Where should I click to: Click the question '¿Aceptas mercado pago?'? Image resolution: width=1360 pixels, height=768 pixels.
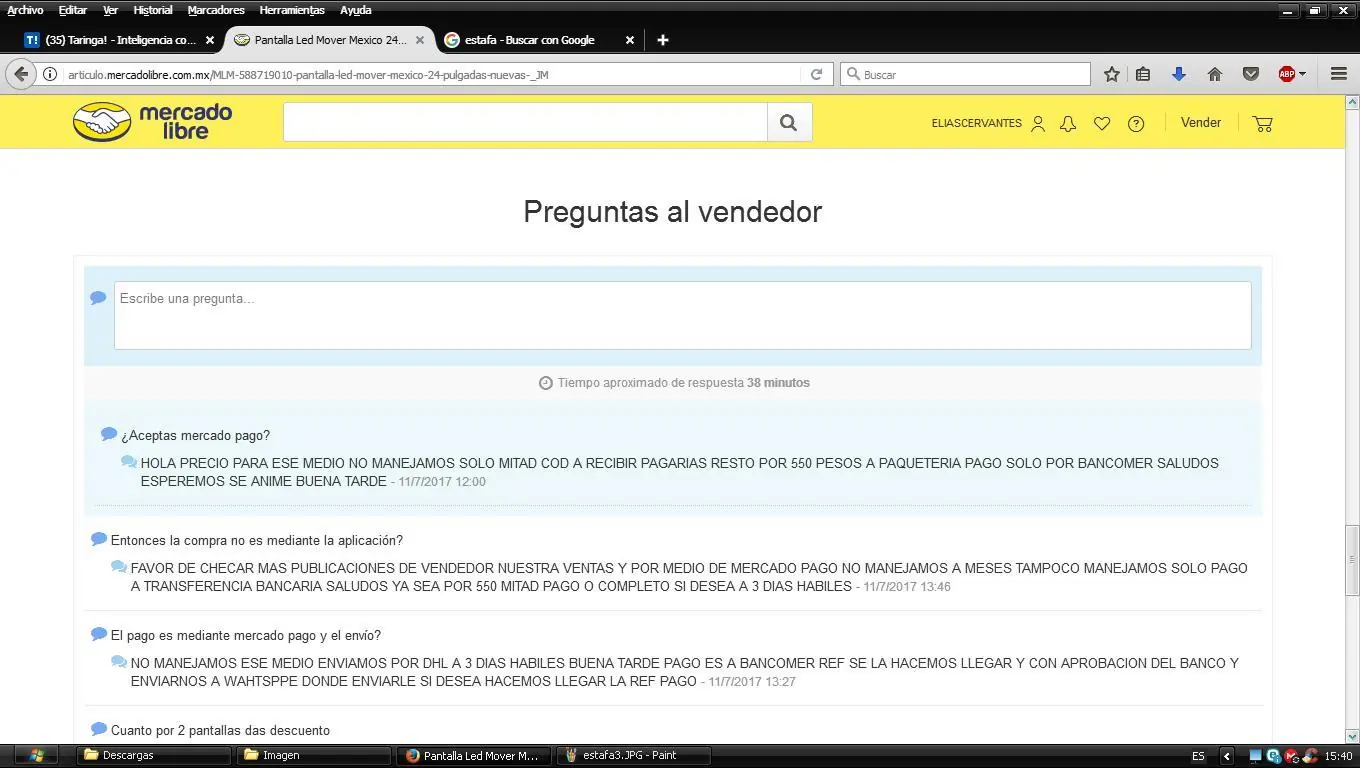[x=195, y=435]
